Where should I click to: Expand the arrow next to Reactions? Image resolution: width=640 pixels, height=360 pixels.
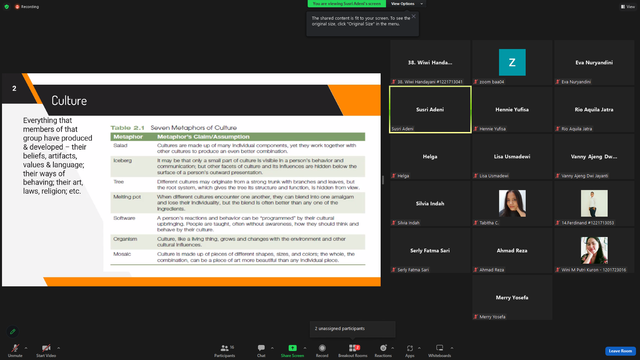(x=393, y=348)
